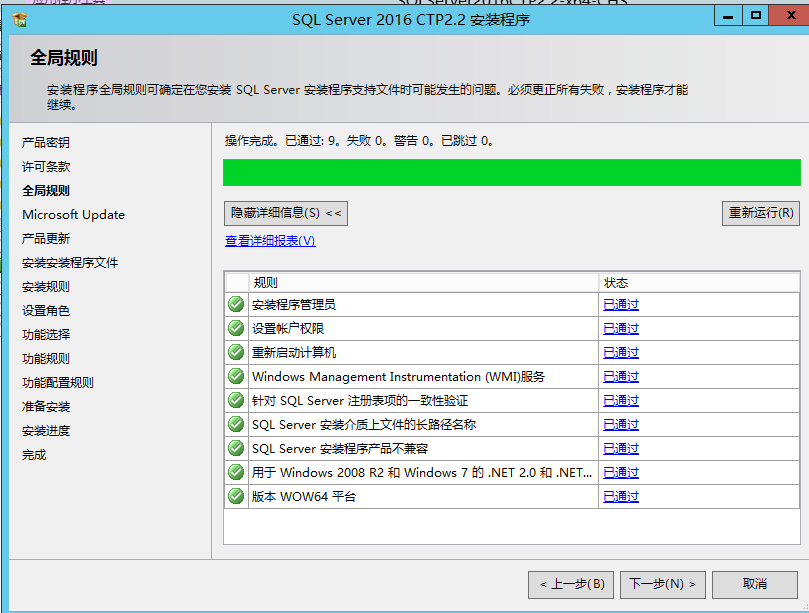
Task: Click the green check icon beside 设置帐户权限
Action: [236, 328]
